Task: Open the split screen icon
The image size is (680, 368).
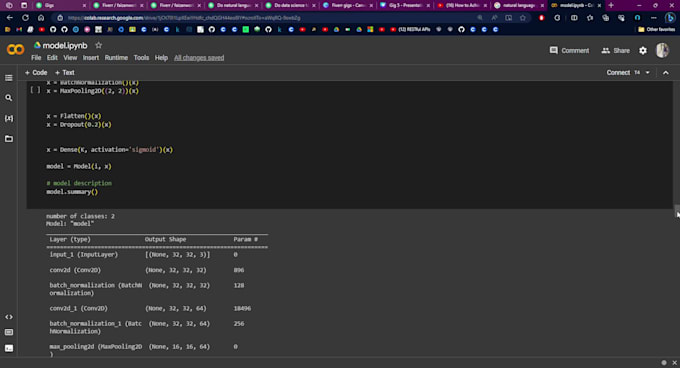Action: pos(574,18)
